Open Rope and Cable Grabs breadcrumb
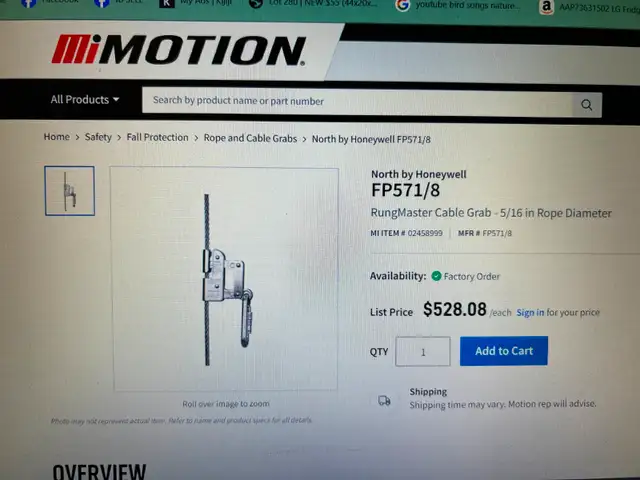 [x=250, y=138]
